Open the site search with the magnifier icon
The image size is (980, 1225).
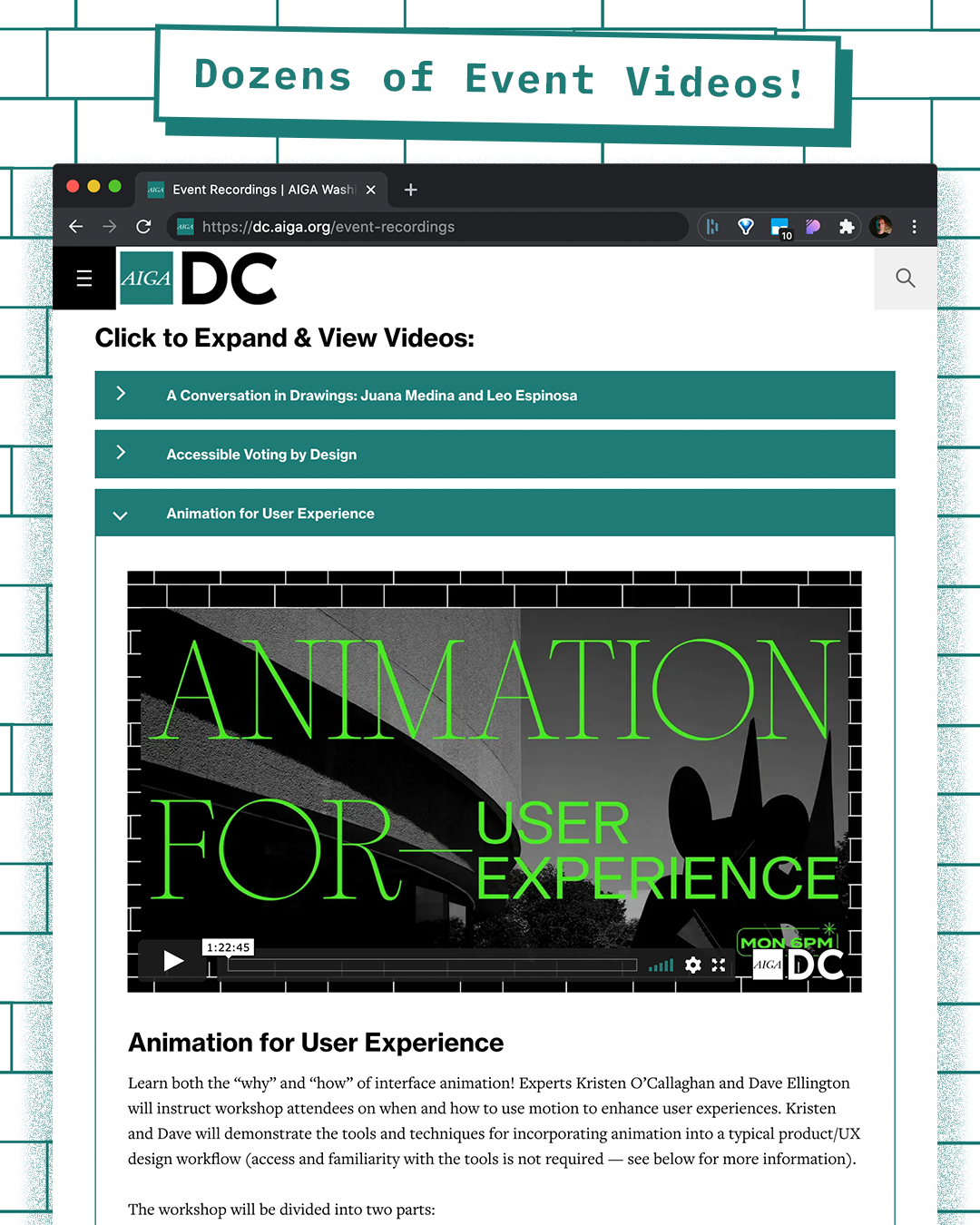click(905, 279)
